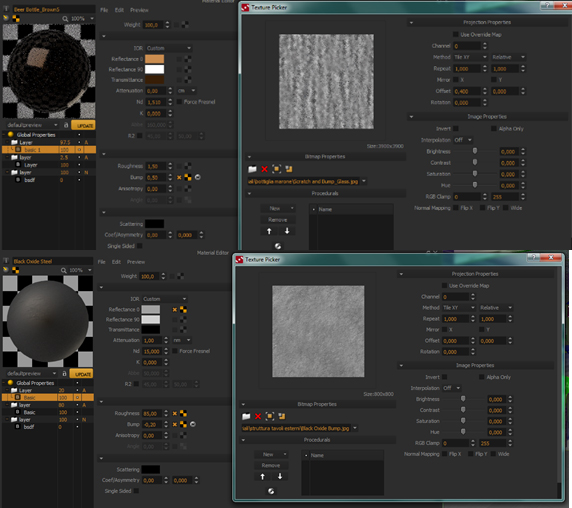
Task: Toggle R2 checkbox in Beer Bottle editor
Action: [140, 136]
